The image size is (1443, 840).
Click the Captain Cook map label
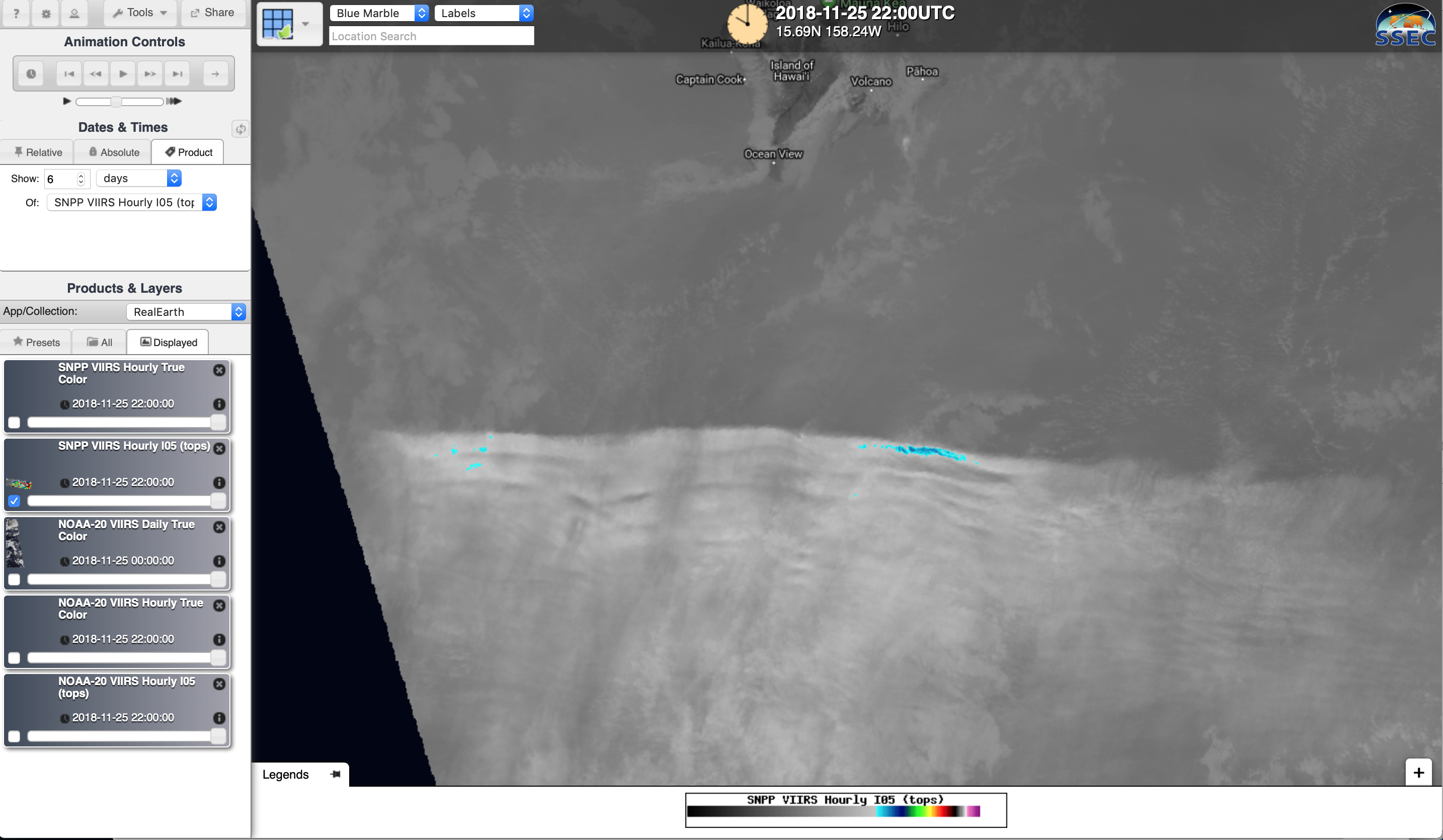[x=709, y=79]
